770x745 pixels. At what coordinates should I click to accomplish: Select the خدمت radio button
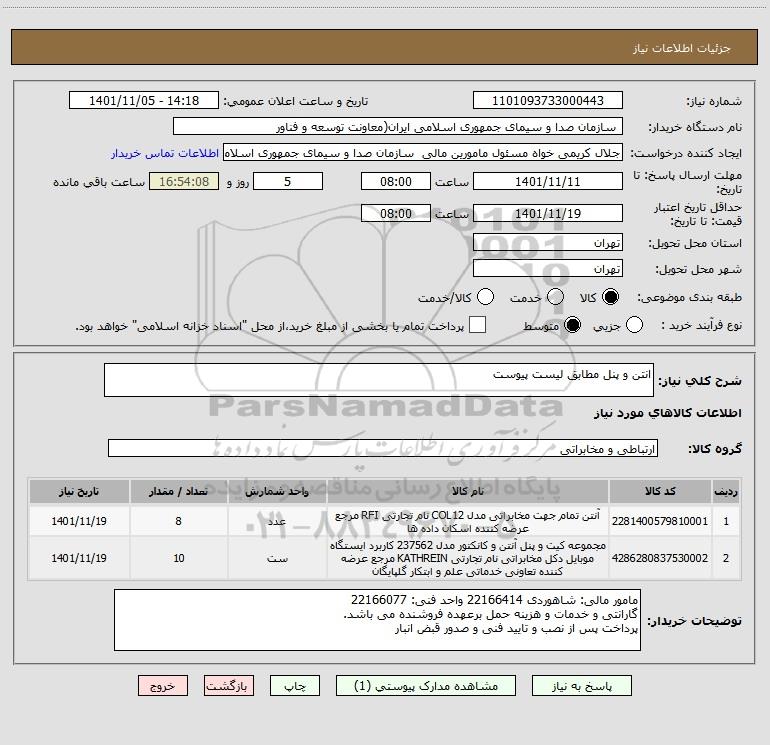[555, 297]
